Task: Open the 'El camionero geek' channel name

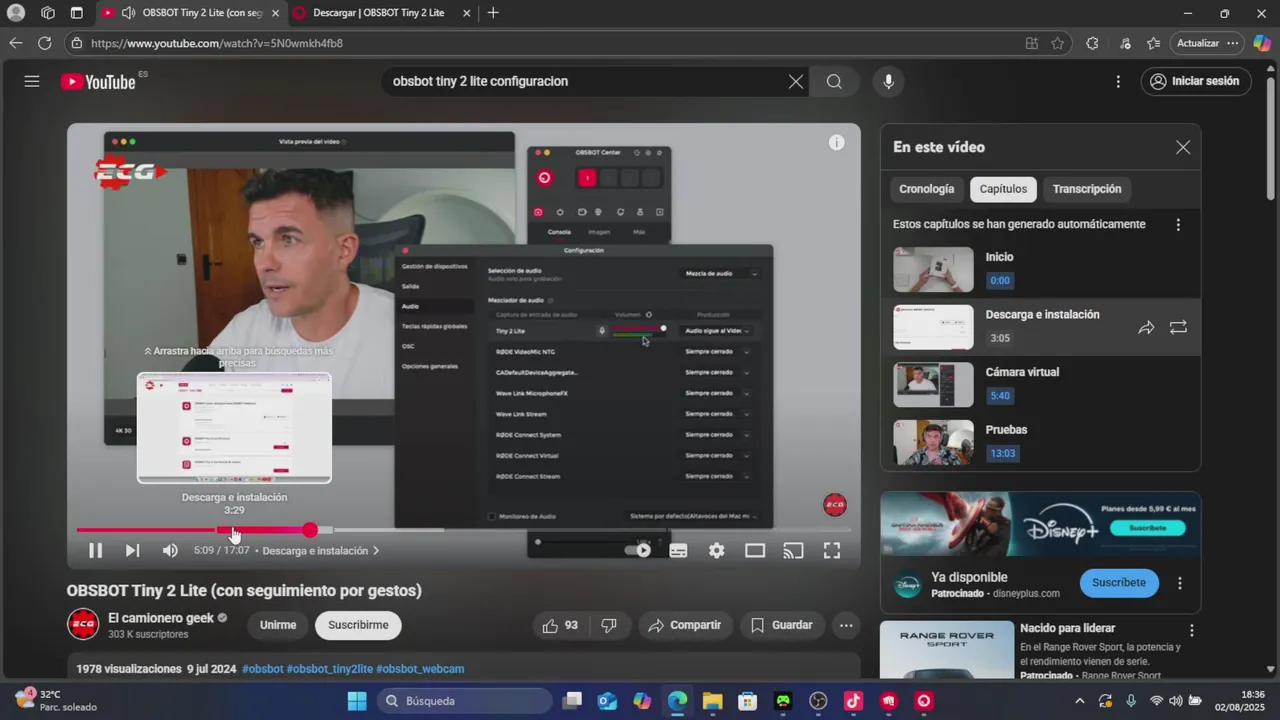Action: (160, 618)
